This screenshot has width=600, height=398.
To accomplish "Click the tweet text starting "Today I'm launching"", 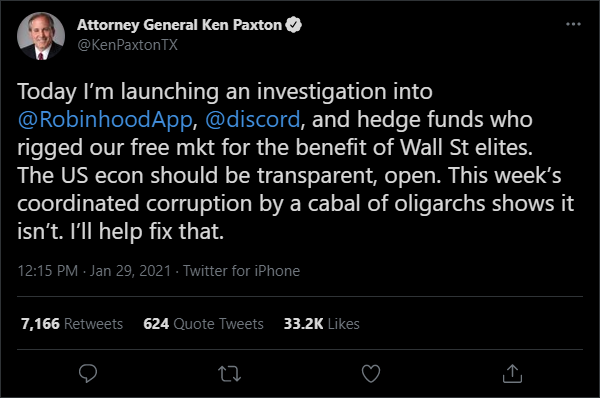I will (x=295, y=161).
